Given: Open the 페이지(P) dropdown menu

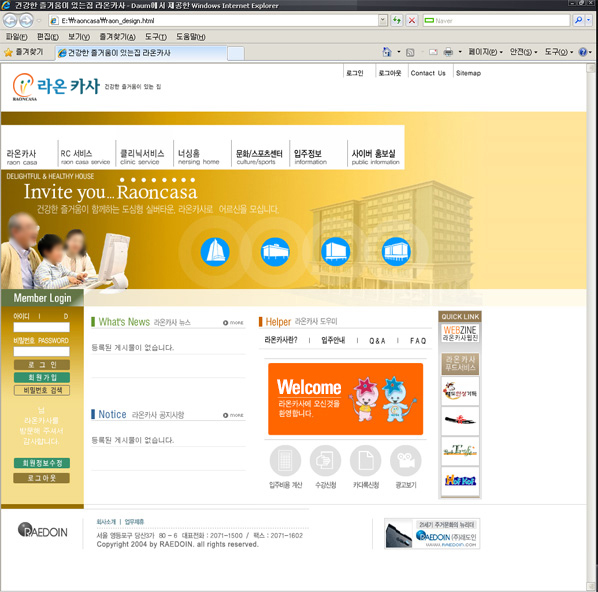Looking at the screenshot, I should point(485,52).
